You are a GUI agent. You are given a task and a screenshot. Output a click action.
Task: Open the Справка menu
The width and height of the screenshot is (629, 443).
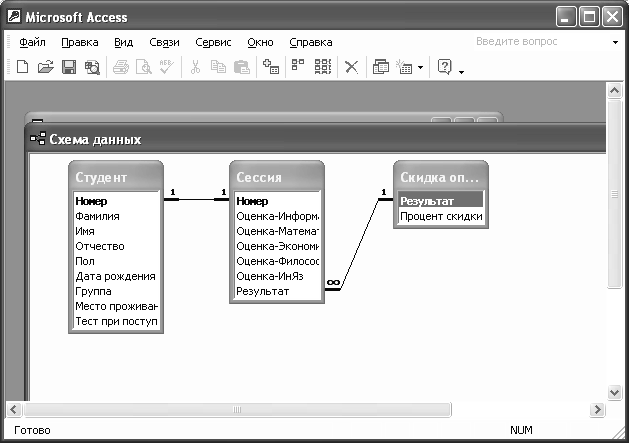click(310, 42)
